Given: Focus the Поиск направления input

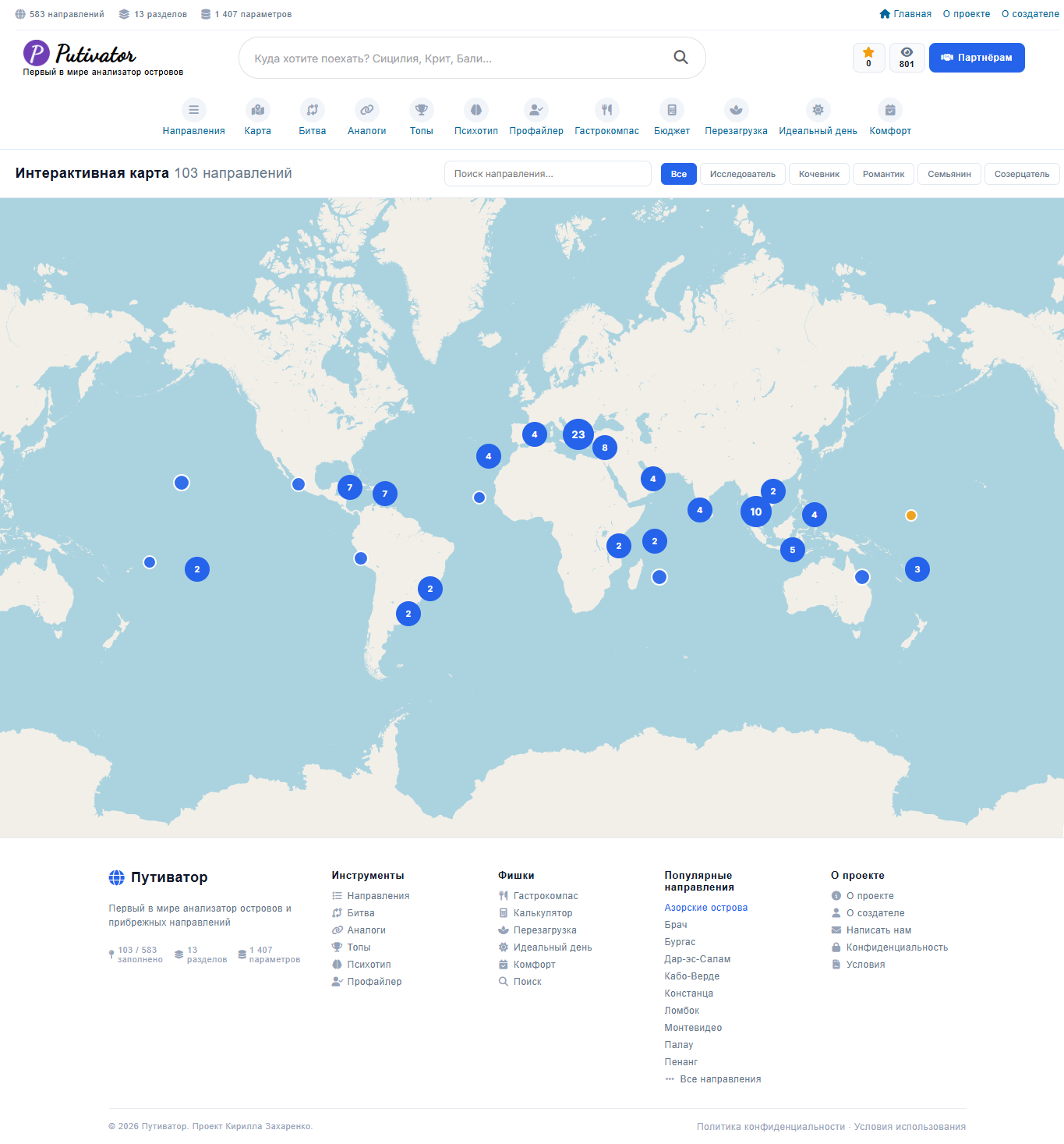Looking at the screenshot, I should (548, 174).
